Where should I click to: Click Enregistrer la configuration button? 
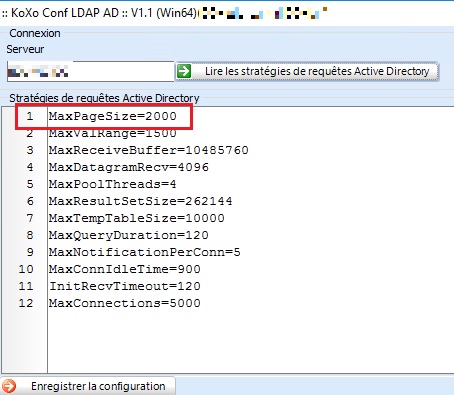tap(88, 386)
